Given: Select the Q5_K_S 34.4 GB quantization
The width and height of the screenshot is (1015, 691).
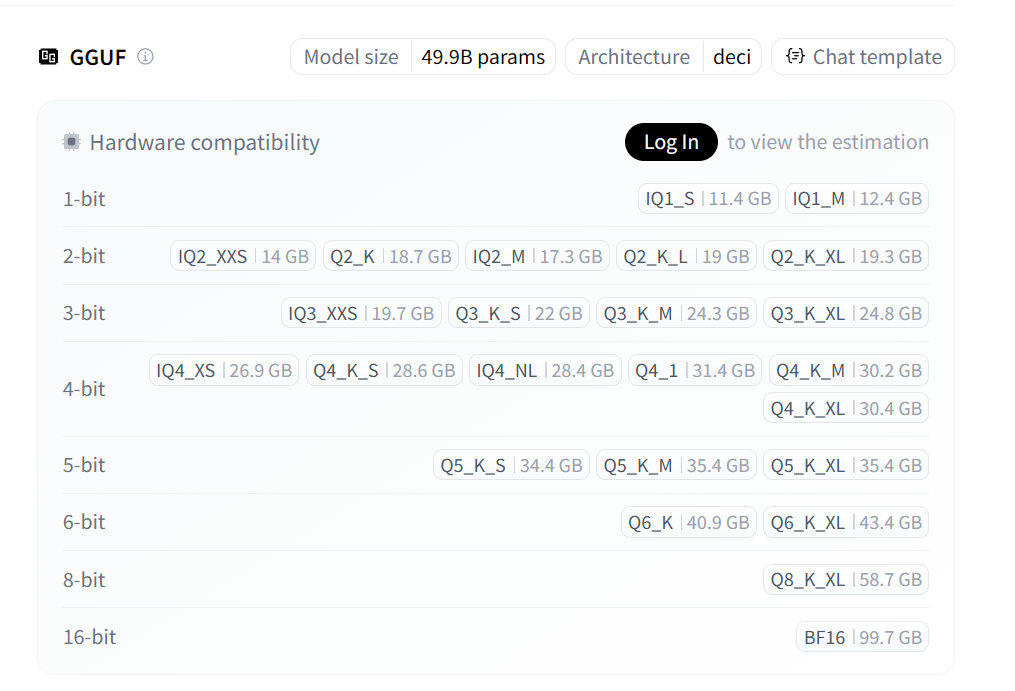Looking at the screenshot, I should [511, 465].
